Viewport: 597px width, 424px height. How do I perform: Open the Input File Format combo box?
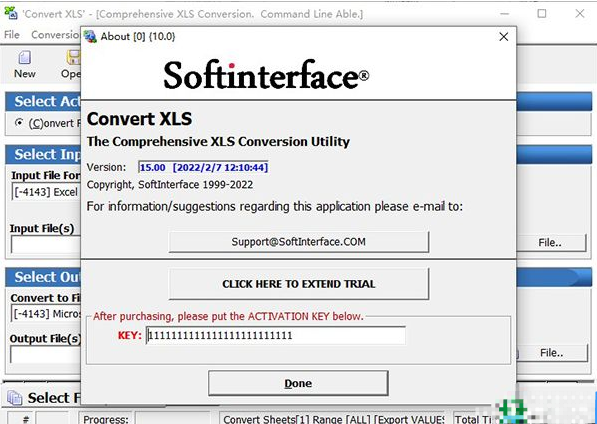[x=46, y=192]
